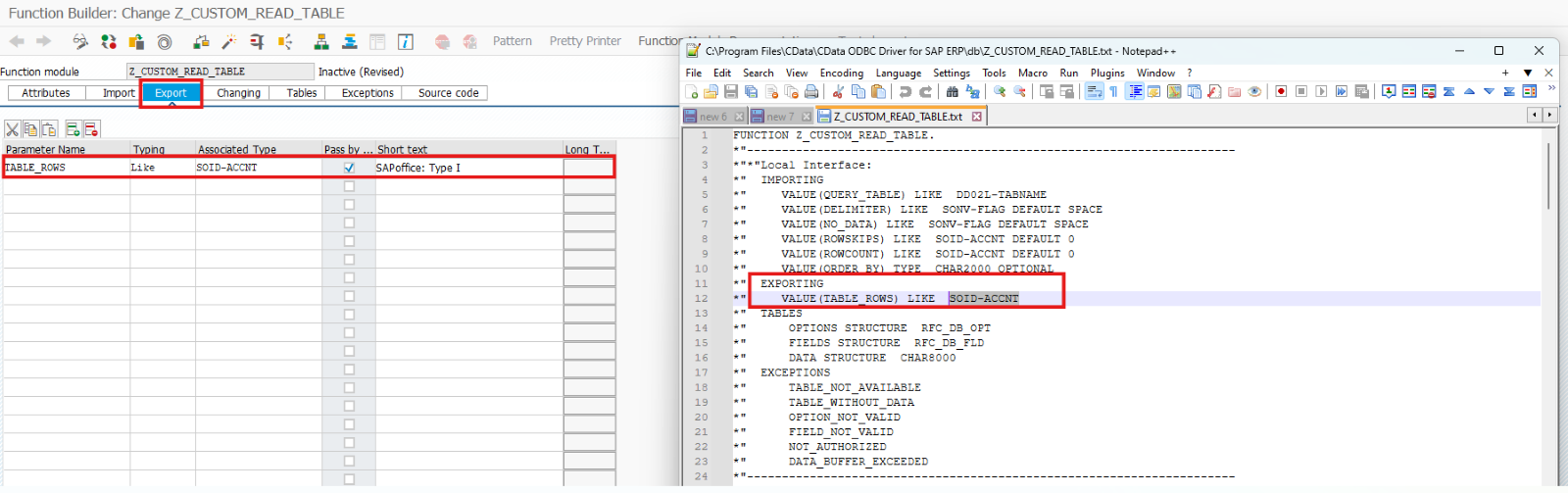Expand hidden Notepad++ toolbar chevron
This screenshot has height=493, width=1568.
[1551, 89]
